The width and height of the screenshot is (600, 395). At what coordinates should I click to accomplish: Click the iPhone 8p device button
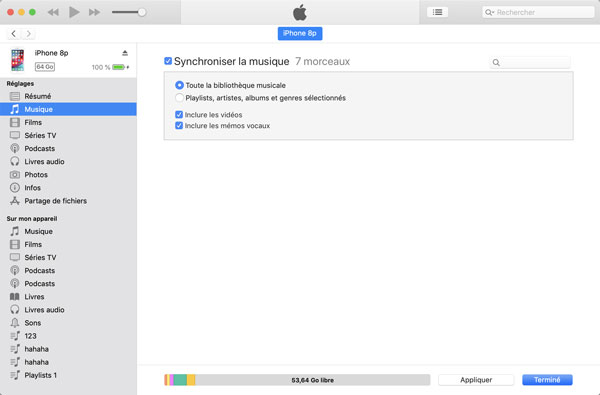[x=300, y=33]
